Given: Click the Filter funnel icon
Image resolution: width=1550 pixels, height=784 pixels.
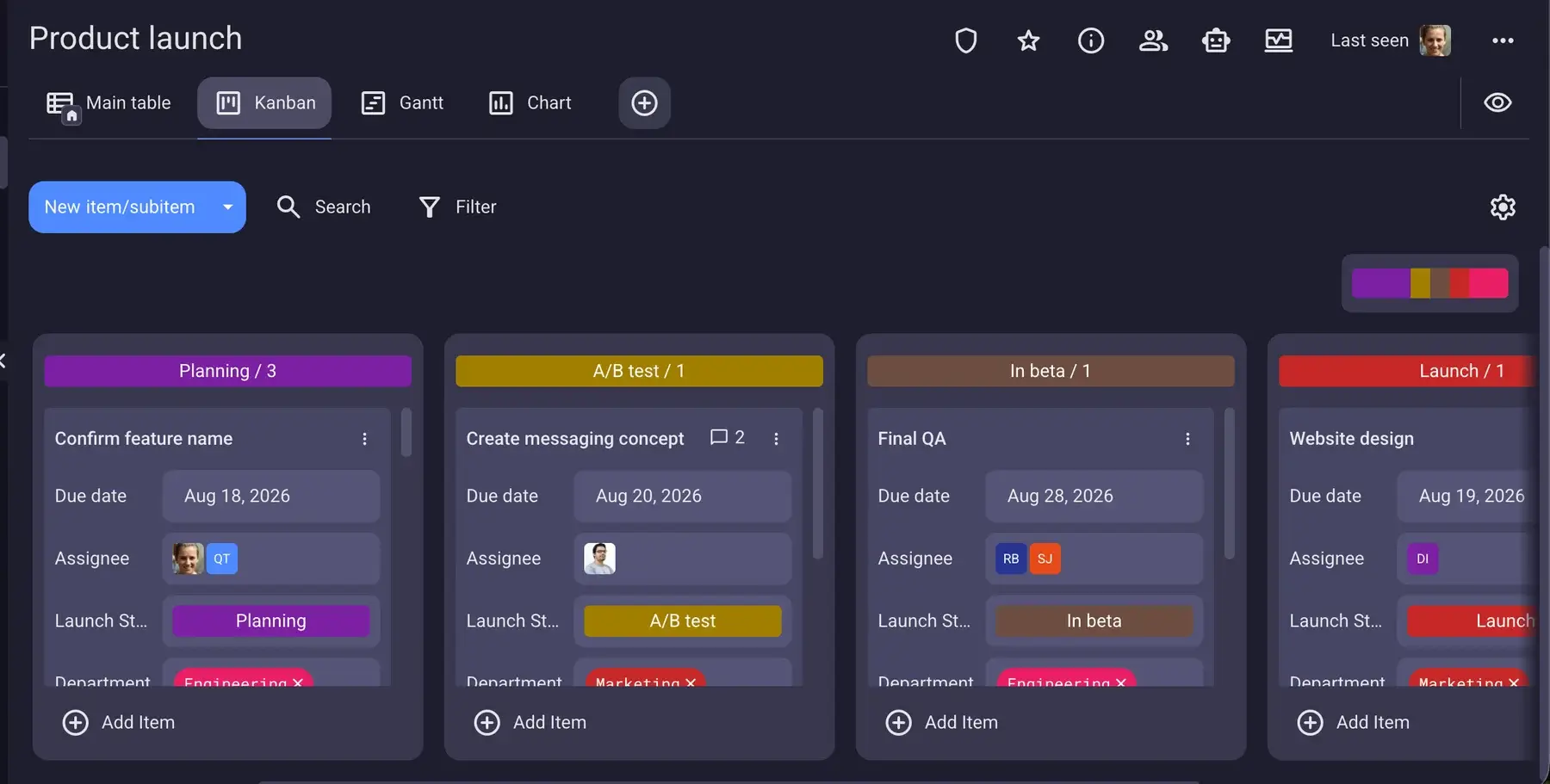Looking at the screenshot, I should tap(429, 207).
